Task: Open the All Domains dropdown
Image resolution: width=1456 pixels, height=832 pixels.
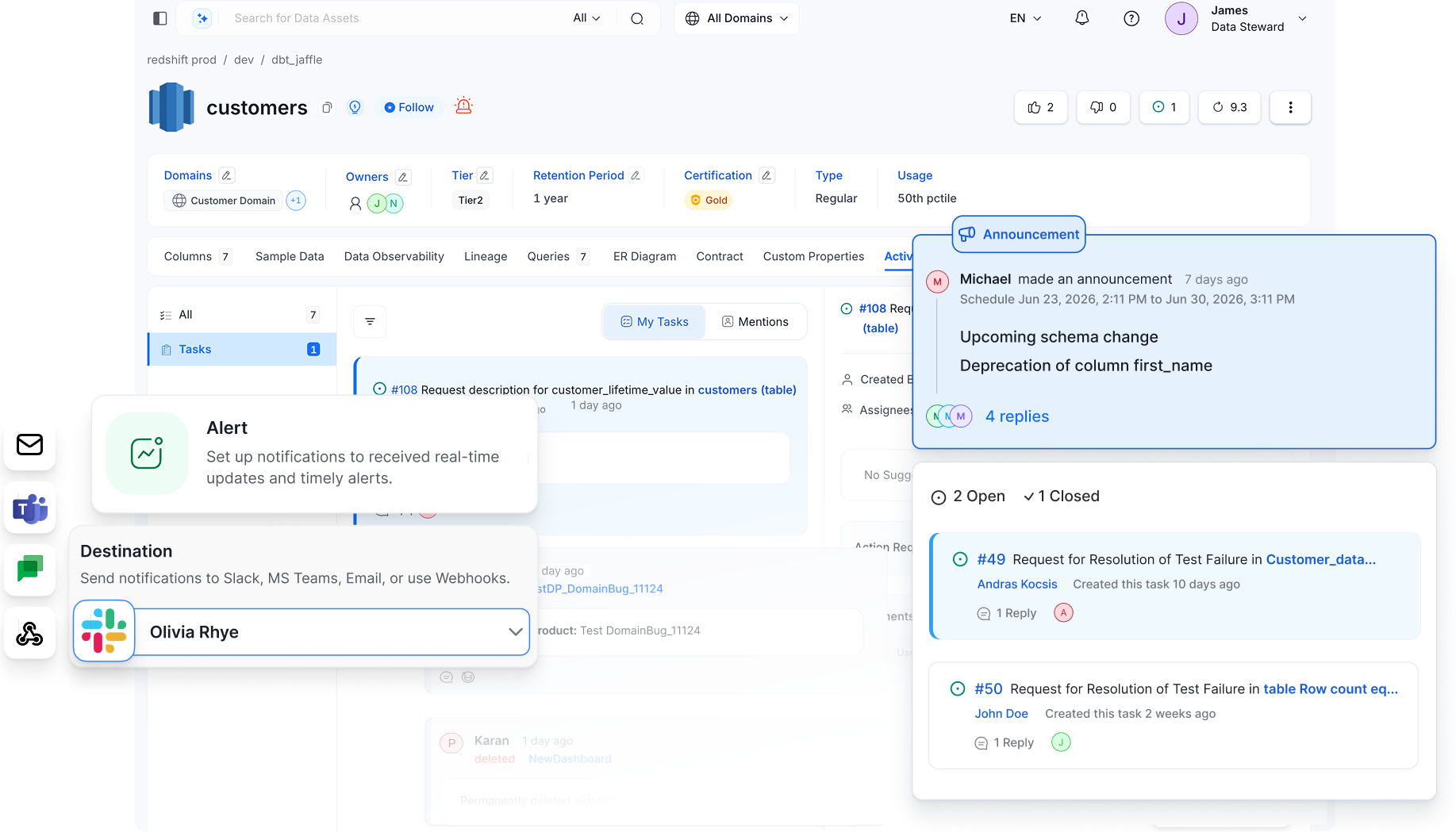Action: click(x=737, y=18)
